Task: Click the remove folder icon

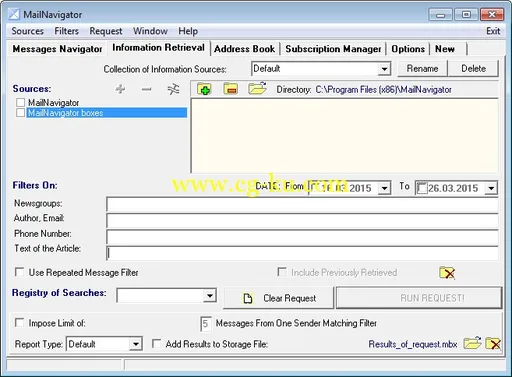Action: click(230, 89)
